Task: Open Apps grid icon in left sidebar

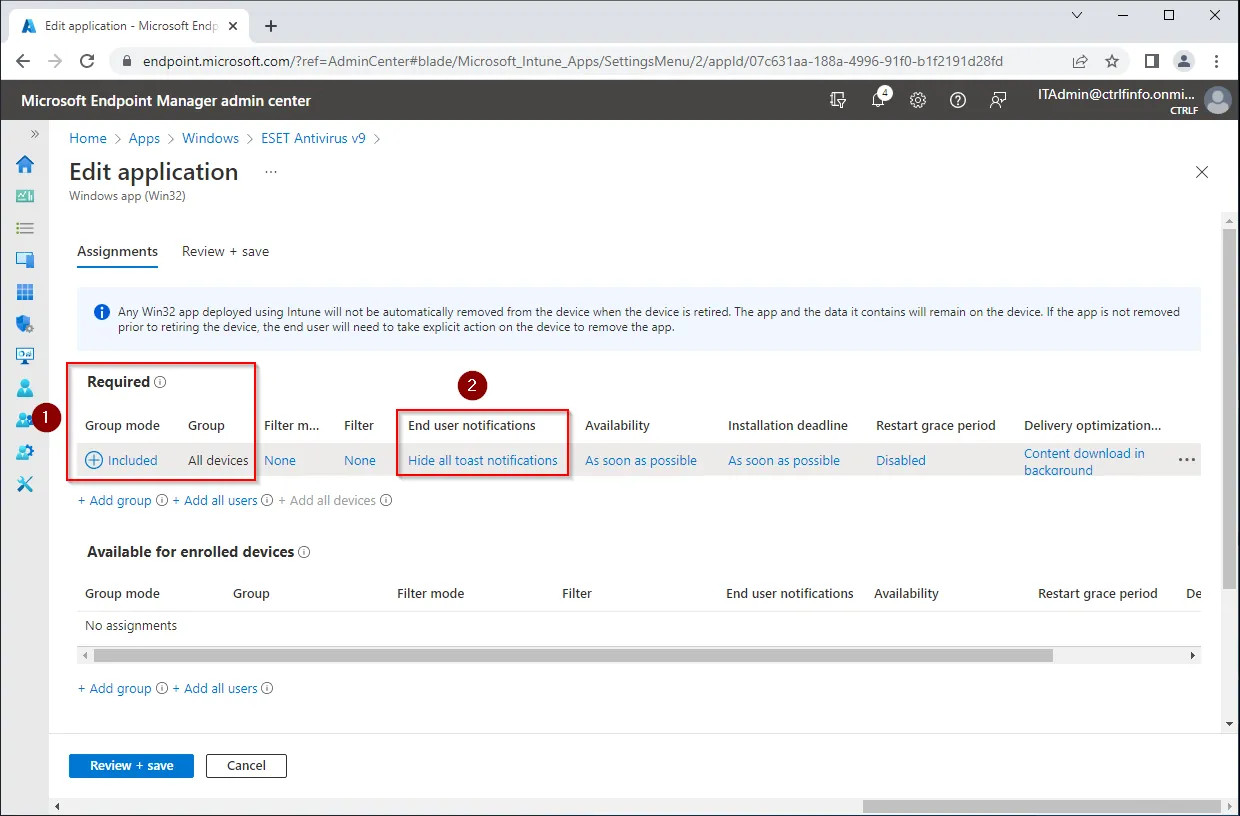Action: pyautogui.click(x=25, y=292)
